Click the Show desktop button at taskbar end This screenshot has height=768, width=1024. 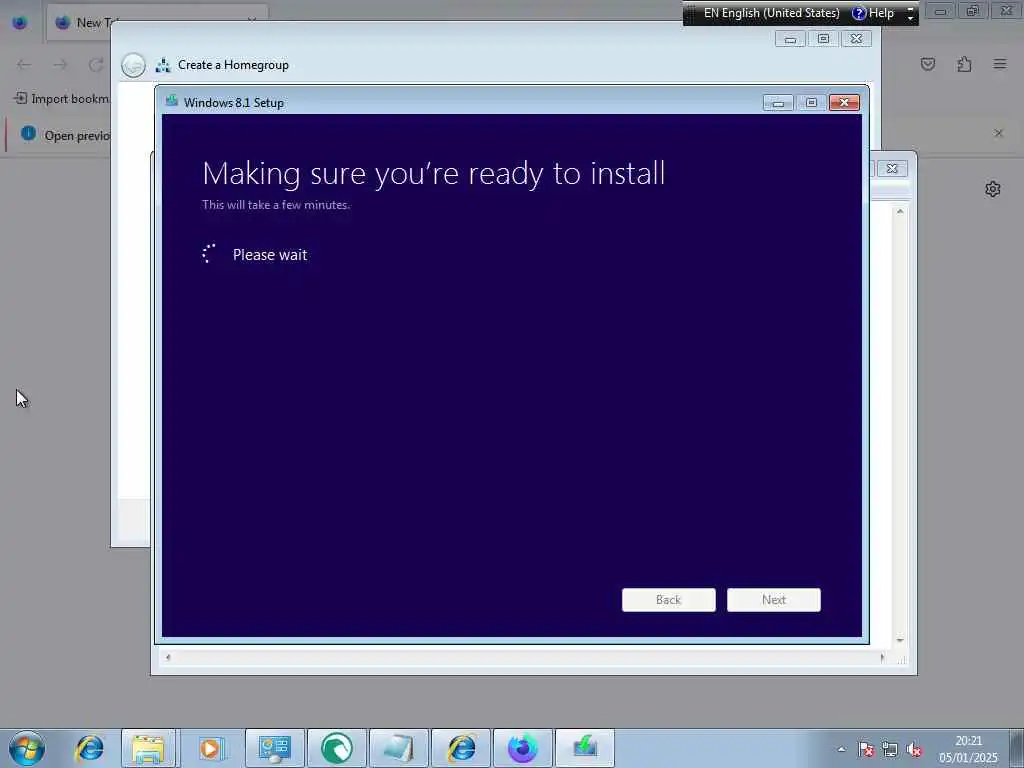pyautogui.click(x=1016, y=748)
